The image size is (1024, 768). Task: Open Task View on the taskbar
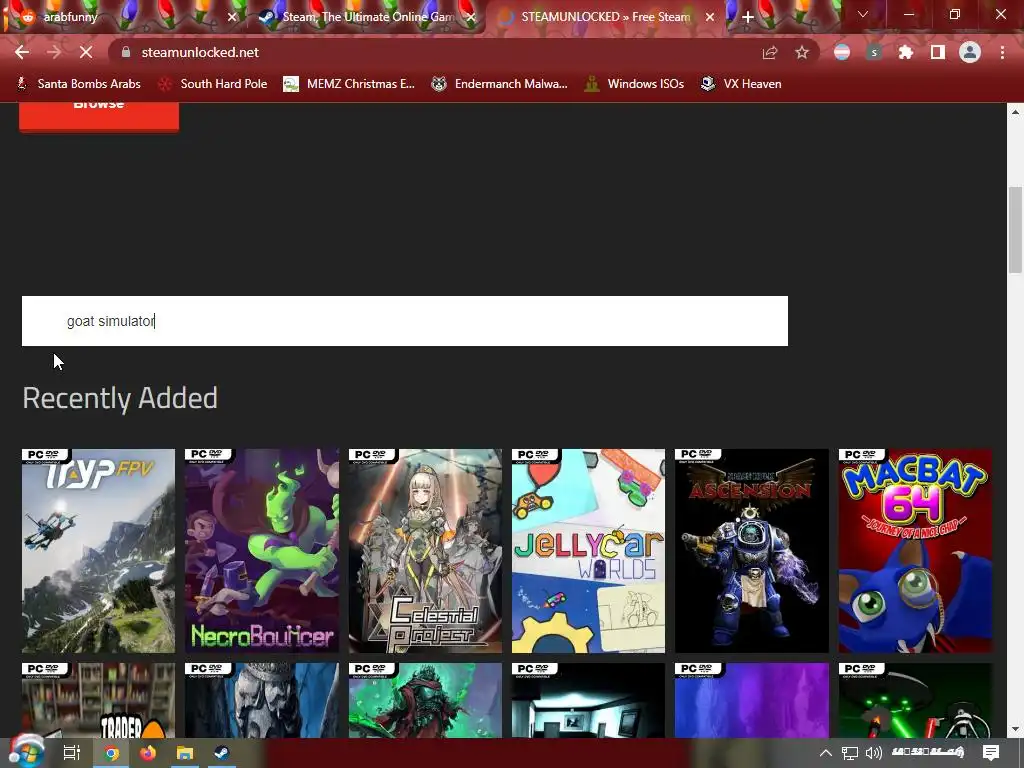pos(72,753)
